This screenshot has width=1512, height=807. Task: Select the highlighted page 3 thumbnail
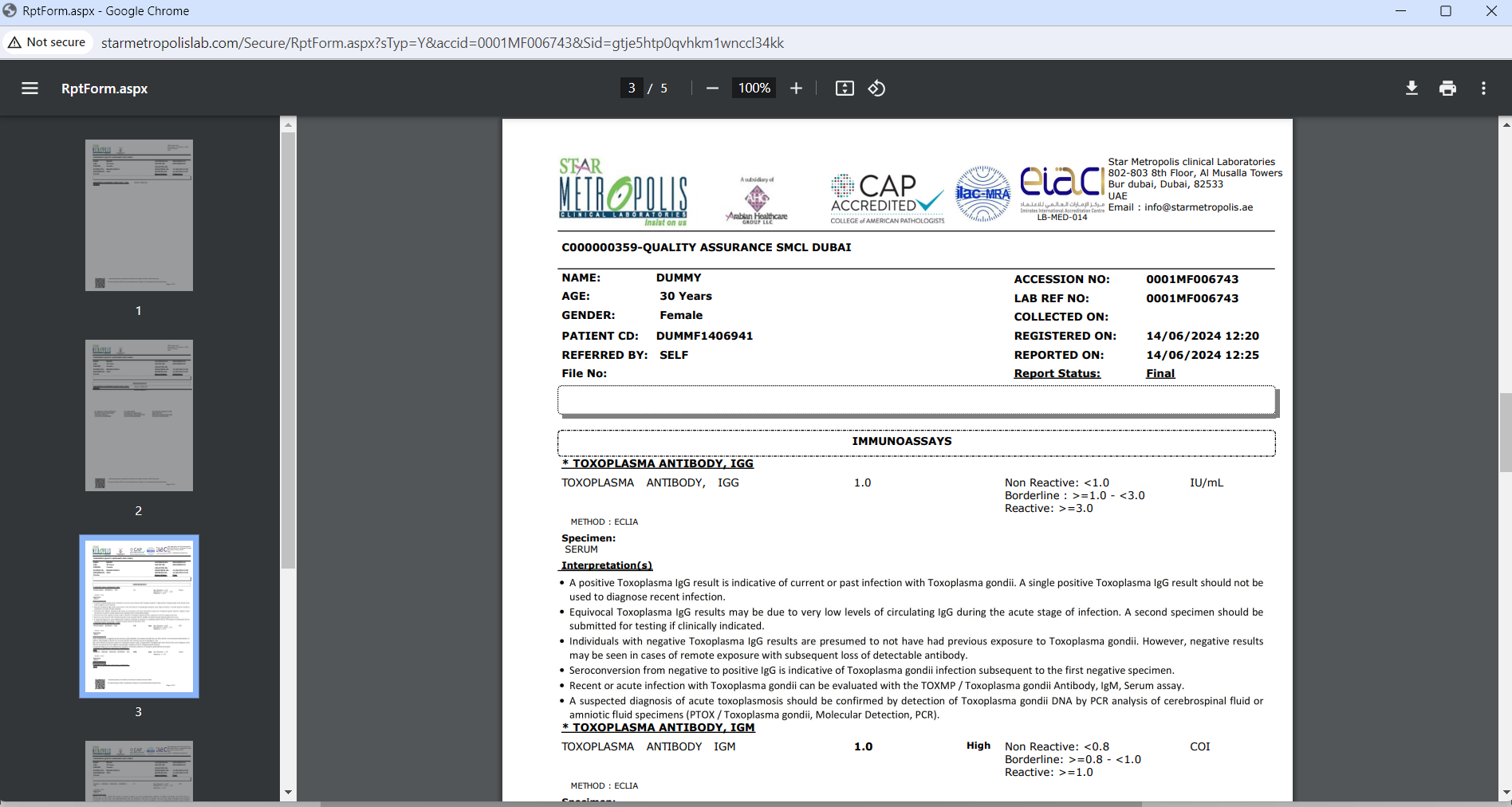tap(139, 616)
